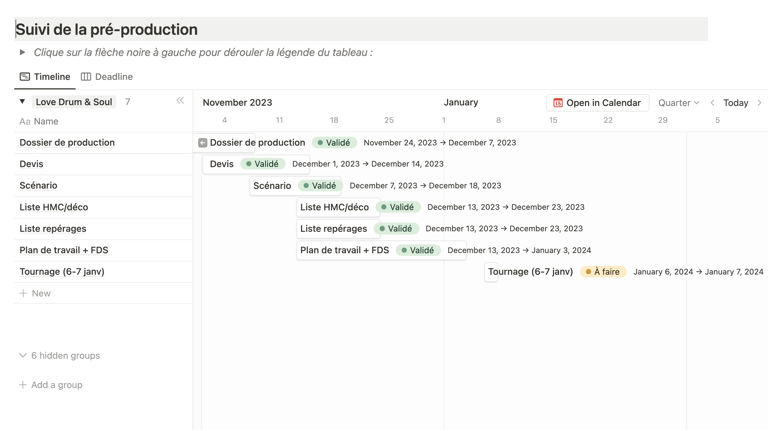Jump to Today on the timeline
Image resolution: width=768 pixels, height=431 pixels.
(x=736, y=103)
